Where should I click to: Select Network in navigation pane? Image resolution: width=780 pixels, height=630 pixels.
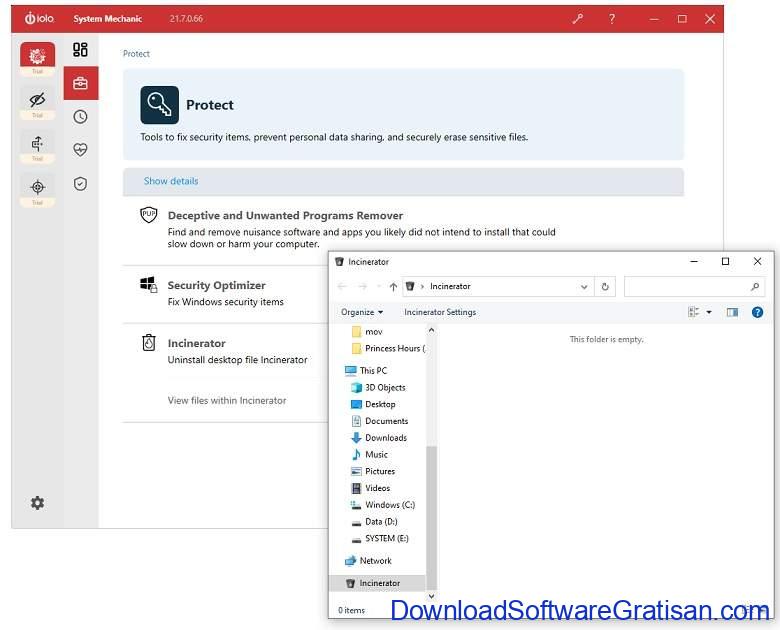click(x=368, y=561)
